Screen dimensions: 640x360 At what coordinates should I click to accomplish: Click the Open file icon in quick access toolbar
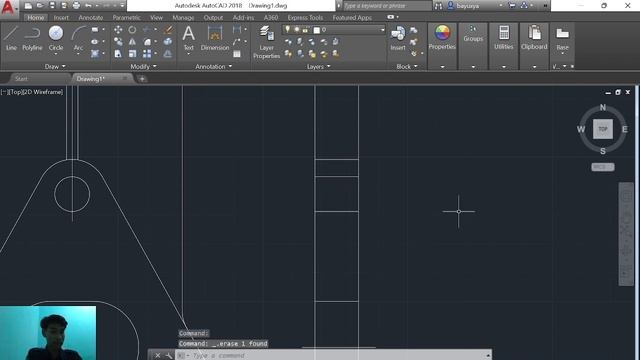[40, 6]
